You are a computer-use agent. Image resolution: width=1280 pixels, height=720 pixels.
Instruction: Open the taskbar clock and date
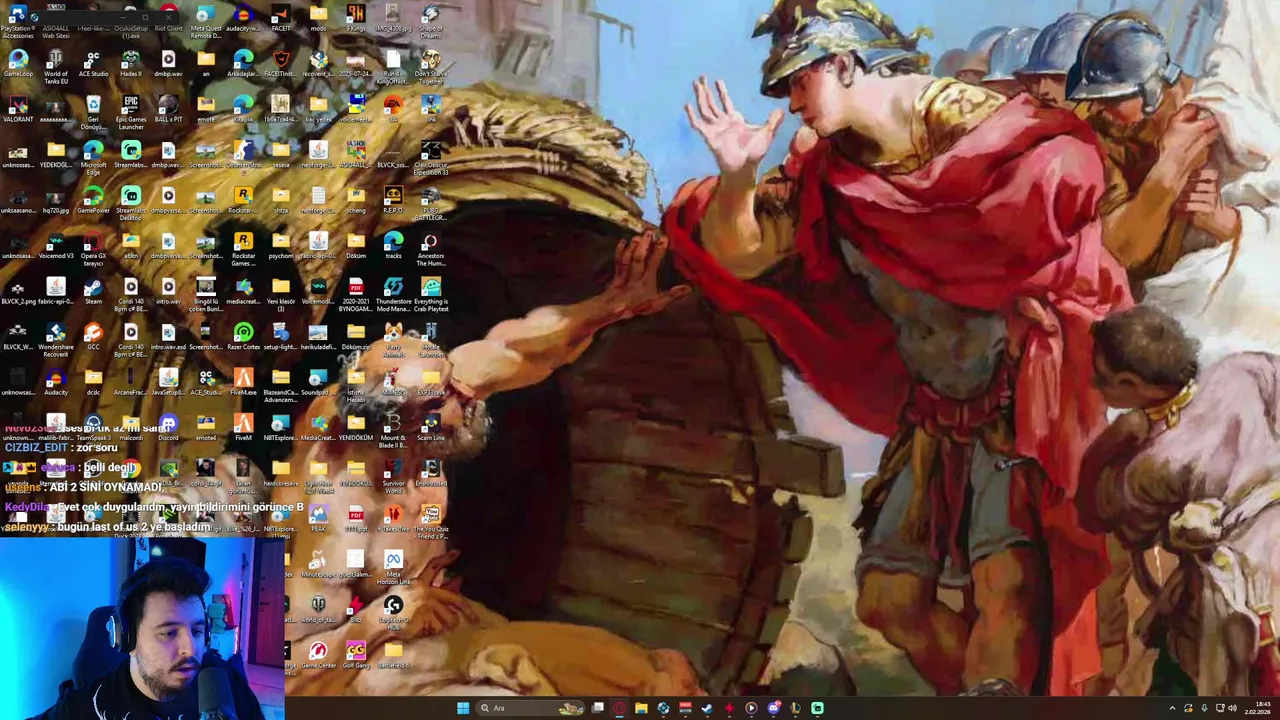click(1258, 708)
